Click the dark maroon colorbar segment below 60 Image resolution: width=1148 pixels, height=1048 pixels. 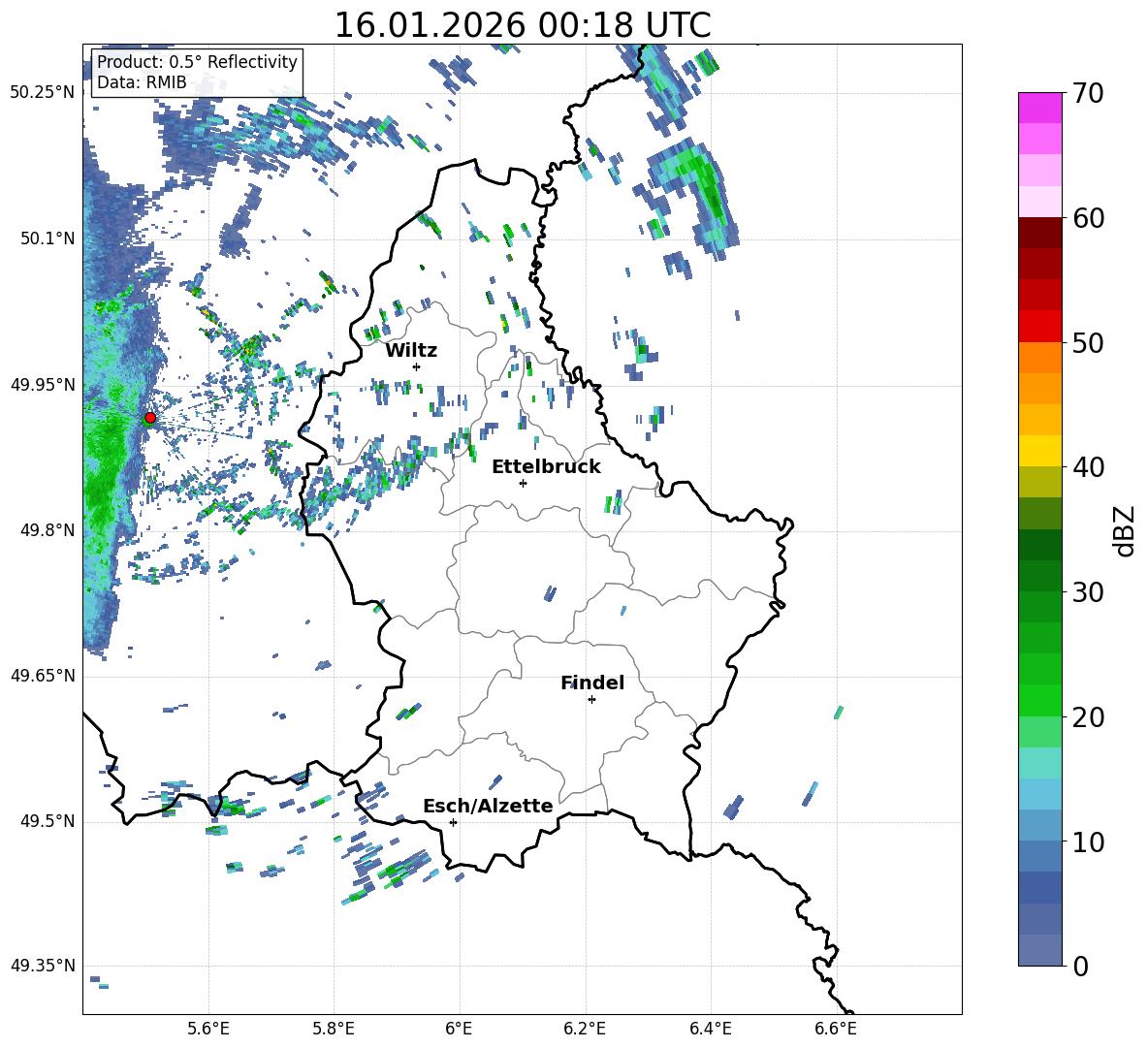(x=1039, y=233)
